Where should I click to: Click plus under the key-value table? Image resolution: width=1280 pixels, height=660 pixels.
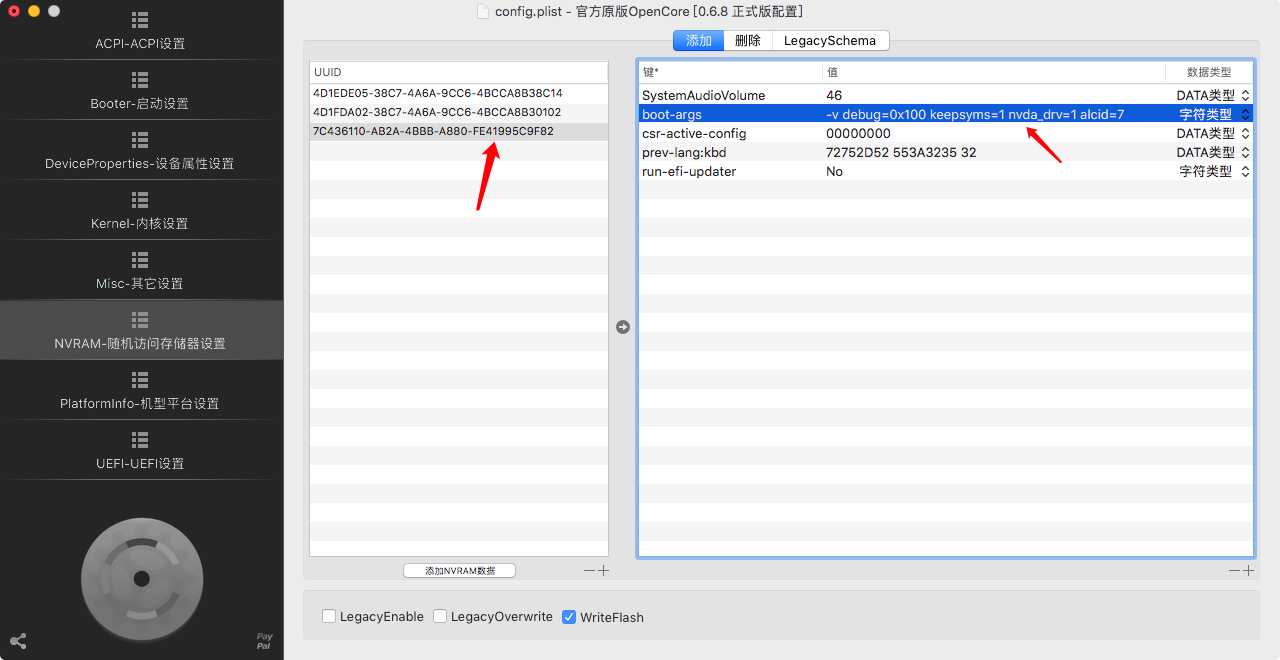[1248, 571]
